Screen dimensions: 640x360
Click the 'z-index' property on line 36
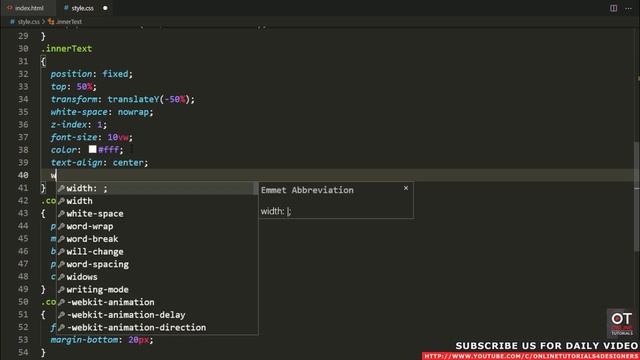(x=69, y=124)
